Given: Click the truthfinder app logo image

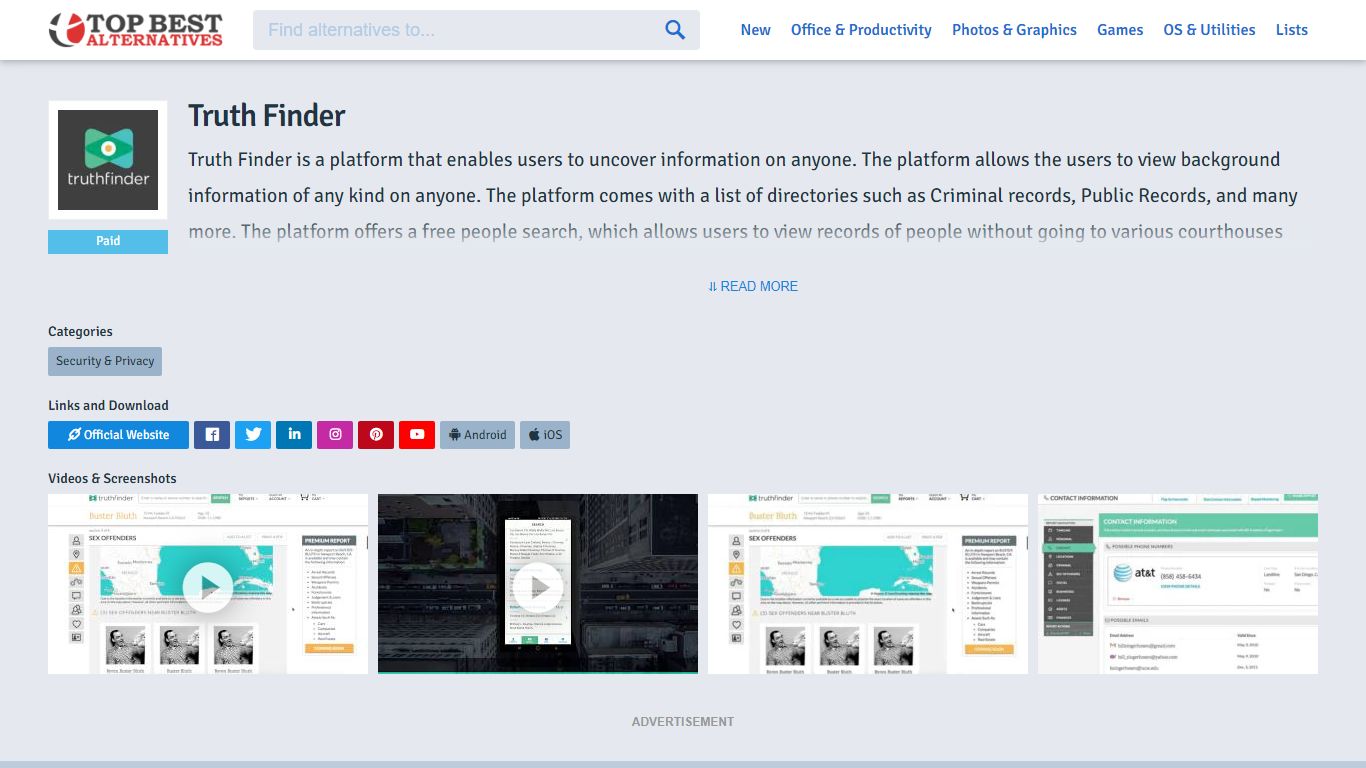Looking at the screenshot, I should 108,160.
